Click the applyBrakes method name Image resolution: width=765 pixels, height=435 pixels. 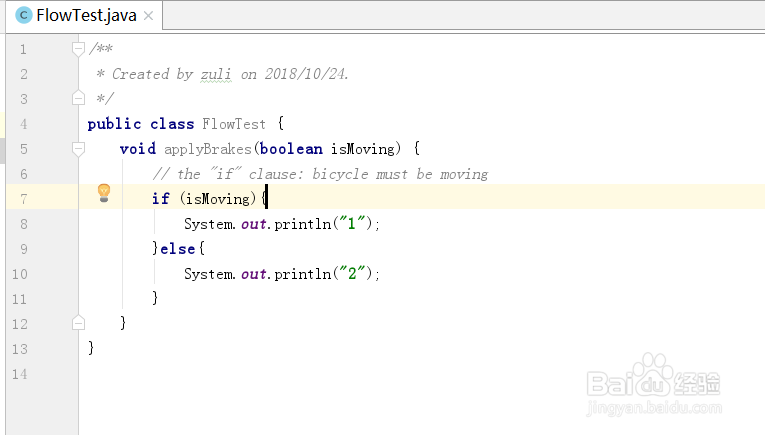(x=207, y=149)
